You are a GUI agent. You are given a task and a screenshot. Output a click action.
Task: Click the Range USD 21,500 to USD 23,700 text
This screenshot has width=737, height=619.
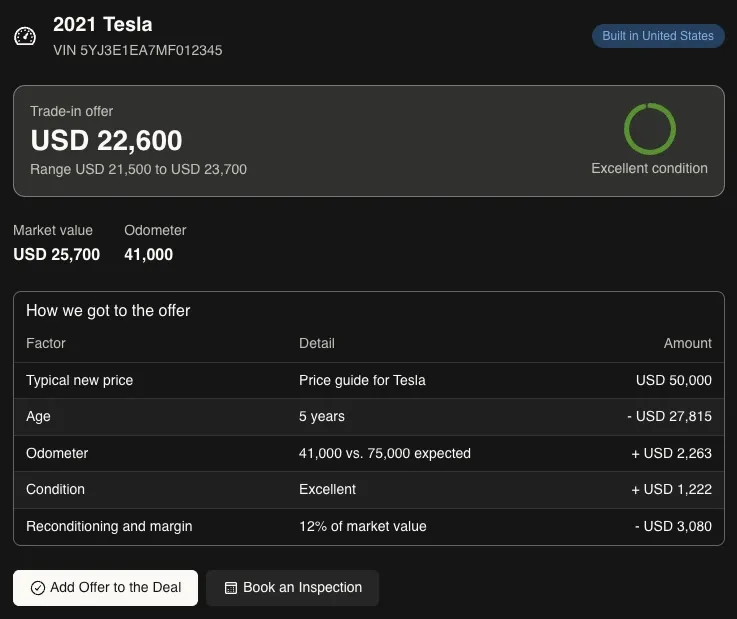pos(138,169)
